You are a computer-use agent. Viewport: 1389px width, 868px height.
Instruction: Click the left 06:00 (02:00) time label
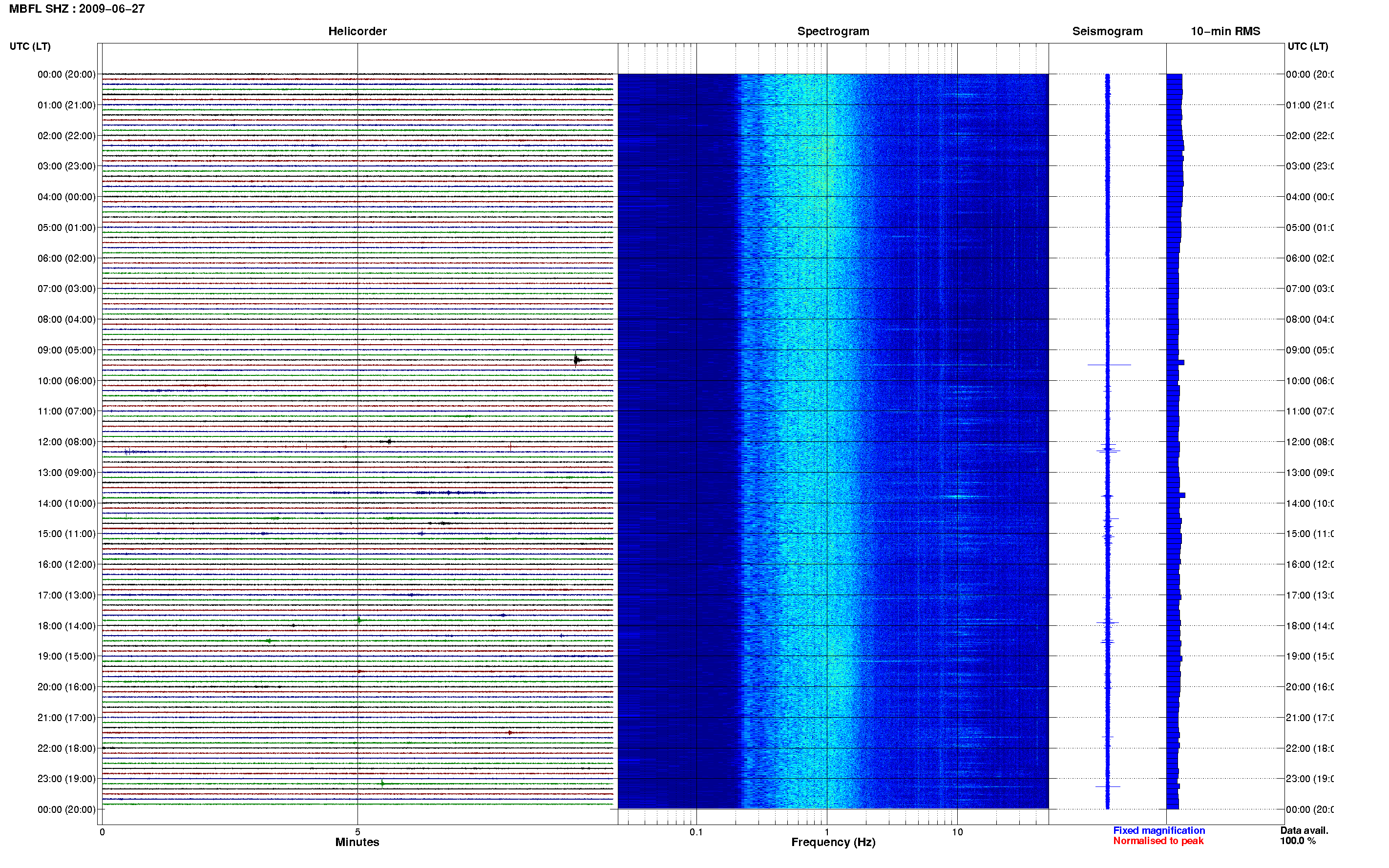coord(66,258)
